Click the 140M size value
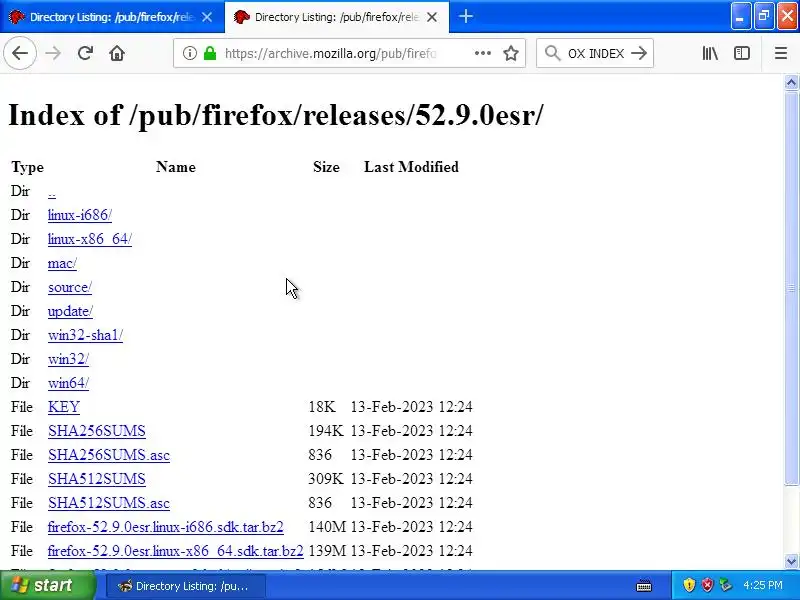Screen dimensions: 800x600 click(327, 527)
